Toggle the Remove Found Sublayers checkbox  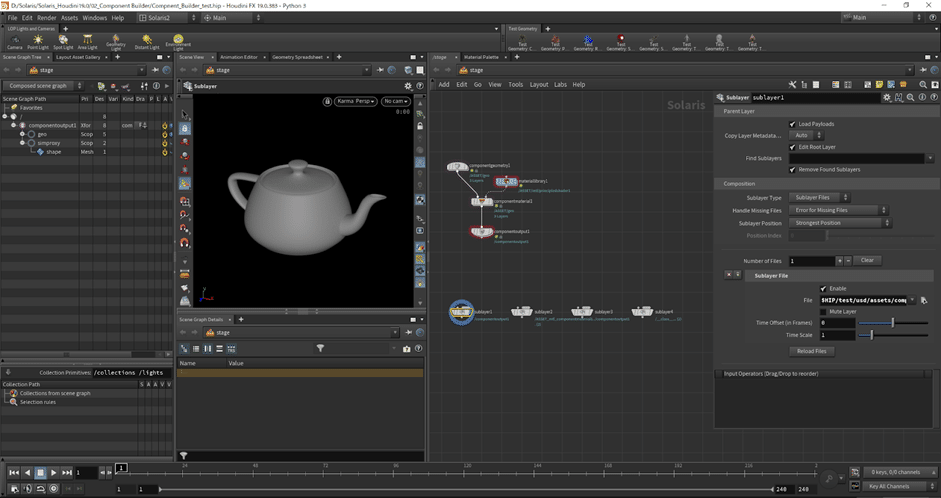click(x=794, y=170)
